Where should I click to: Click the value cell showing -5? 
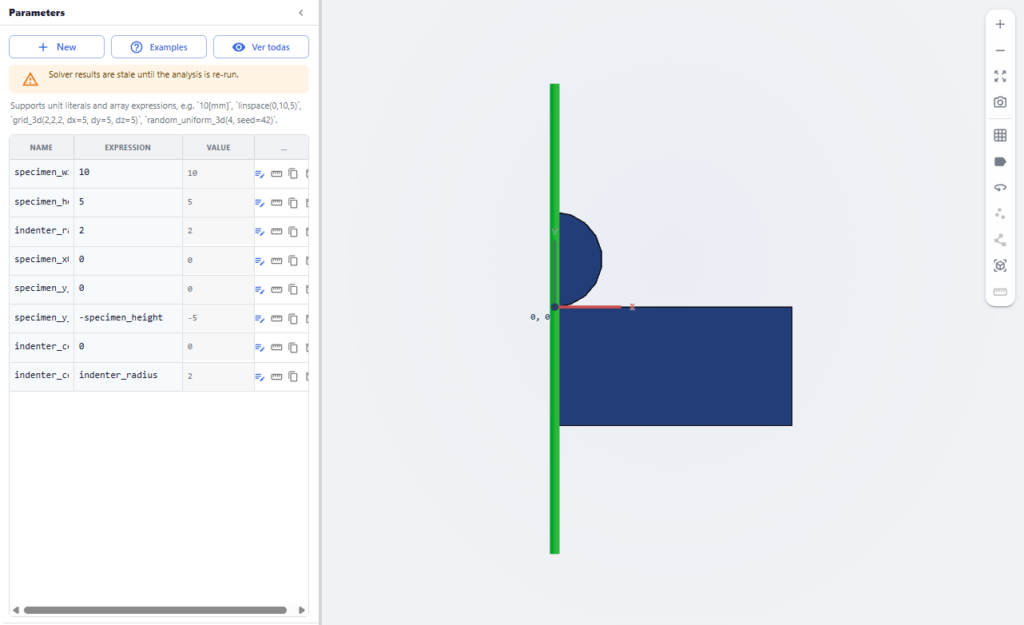click(218, 318)
